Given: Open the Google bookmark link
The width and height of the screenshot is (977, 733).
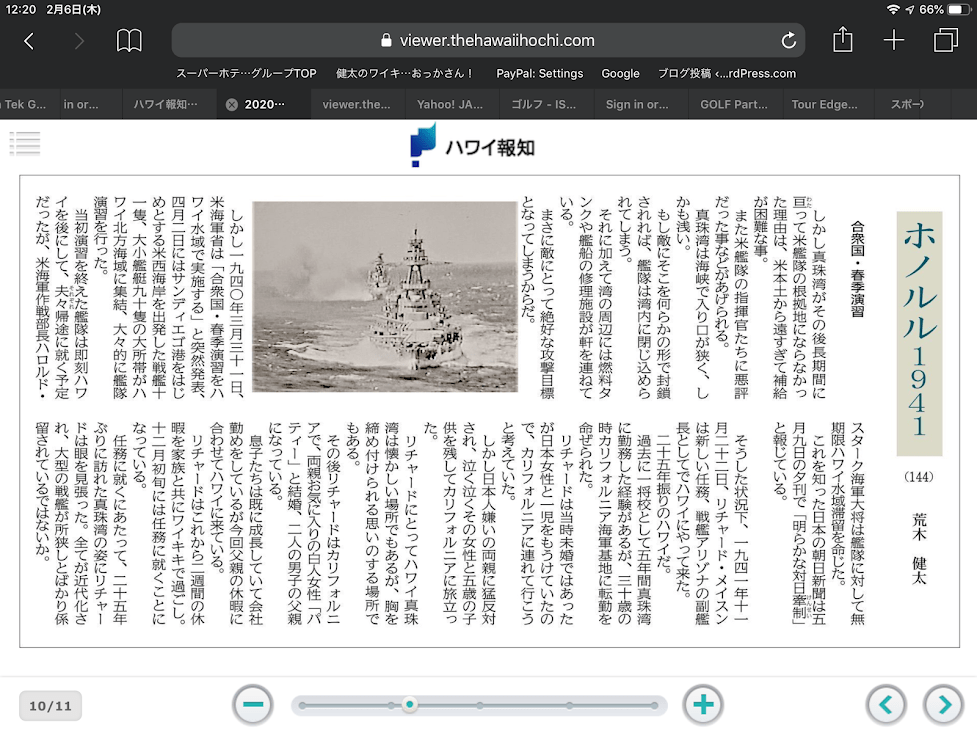Looking at the screenshot, I should point(620,73).
